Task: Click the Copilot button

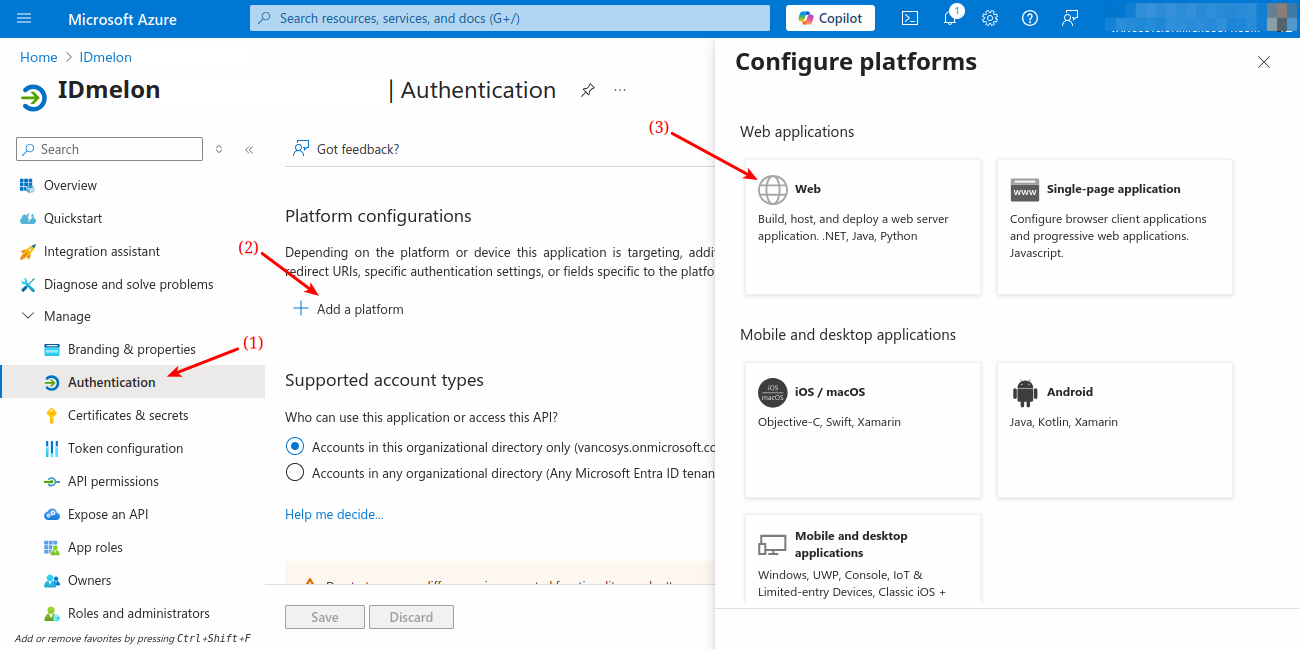Action: click(830, 18)
